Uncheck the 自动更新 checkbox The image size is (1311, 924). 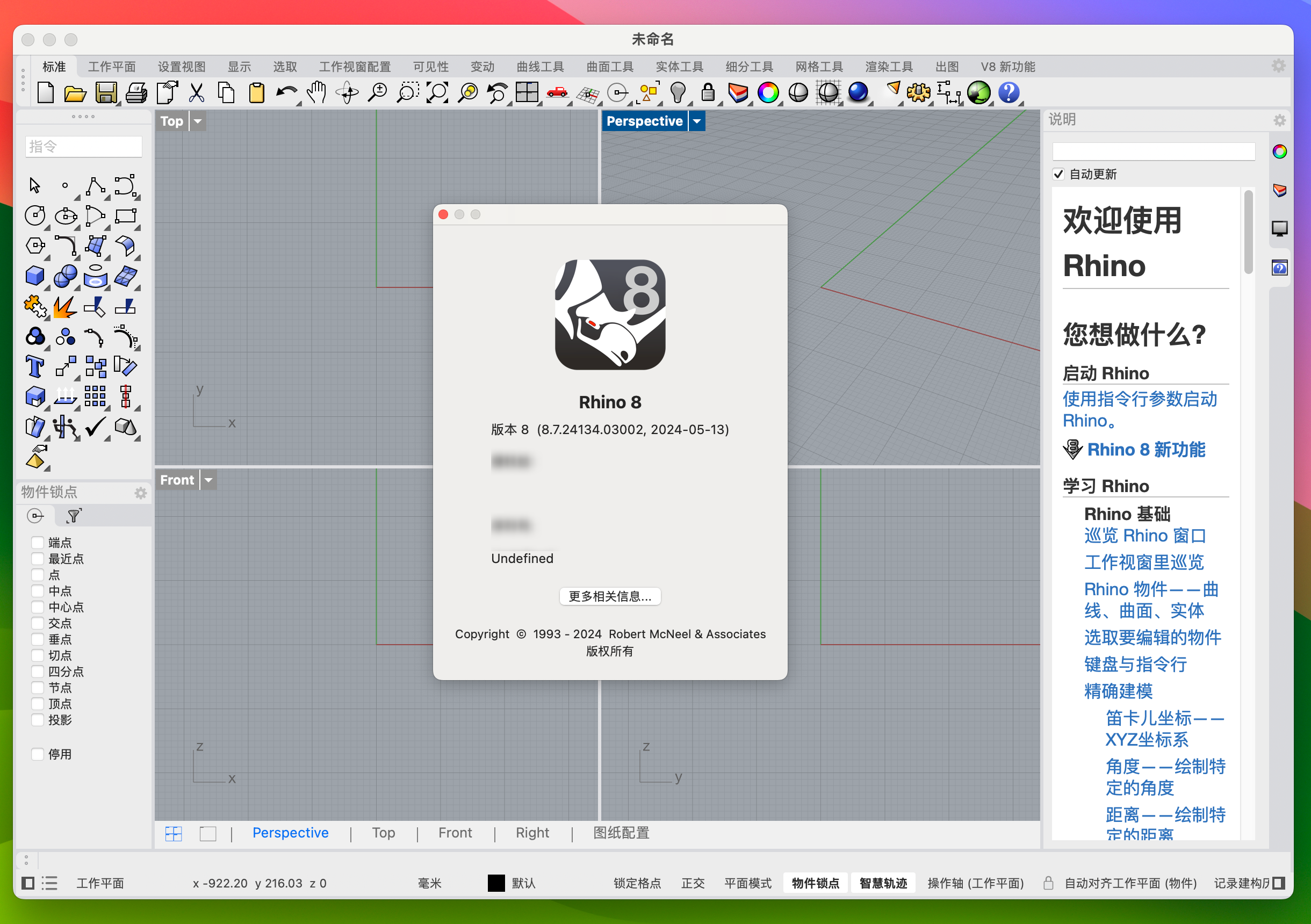coord(1058,174)
